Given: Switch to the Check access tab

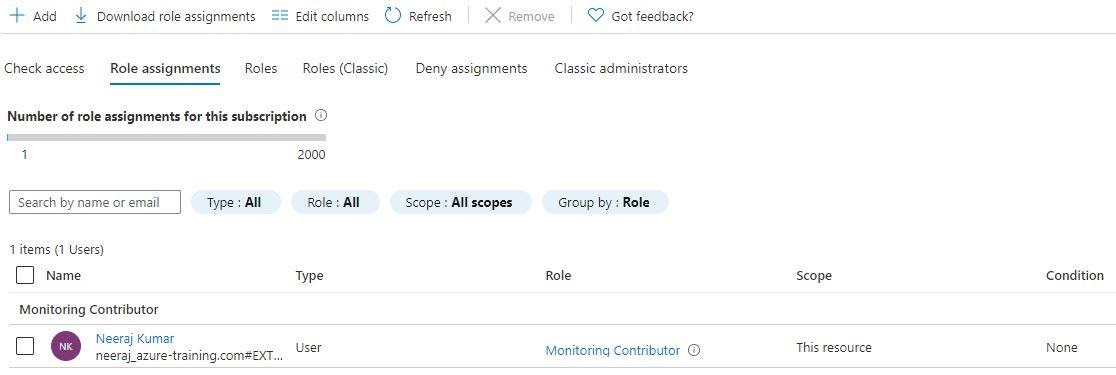Looking at the screenshot, I should pyautogui.click(x=44, y=68).
